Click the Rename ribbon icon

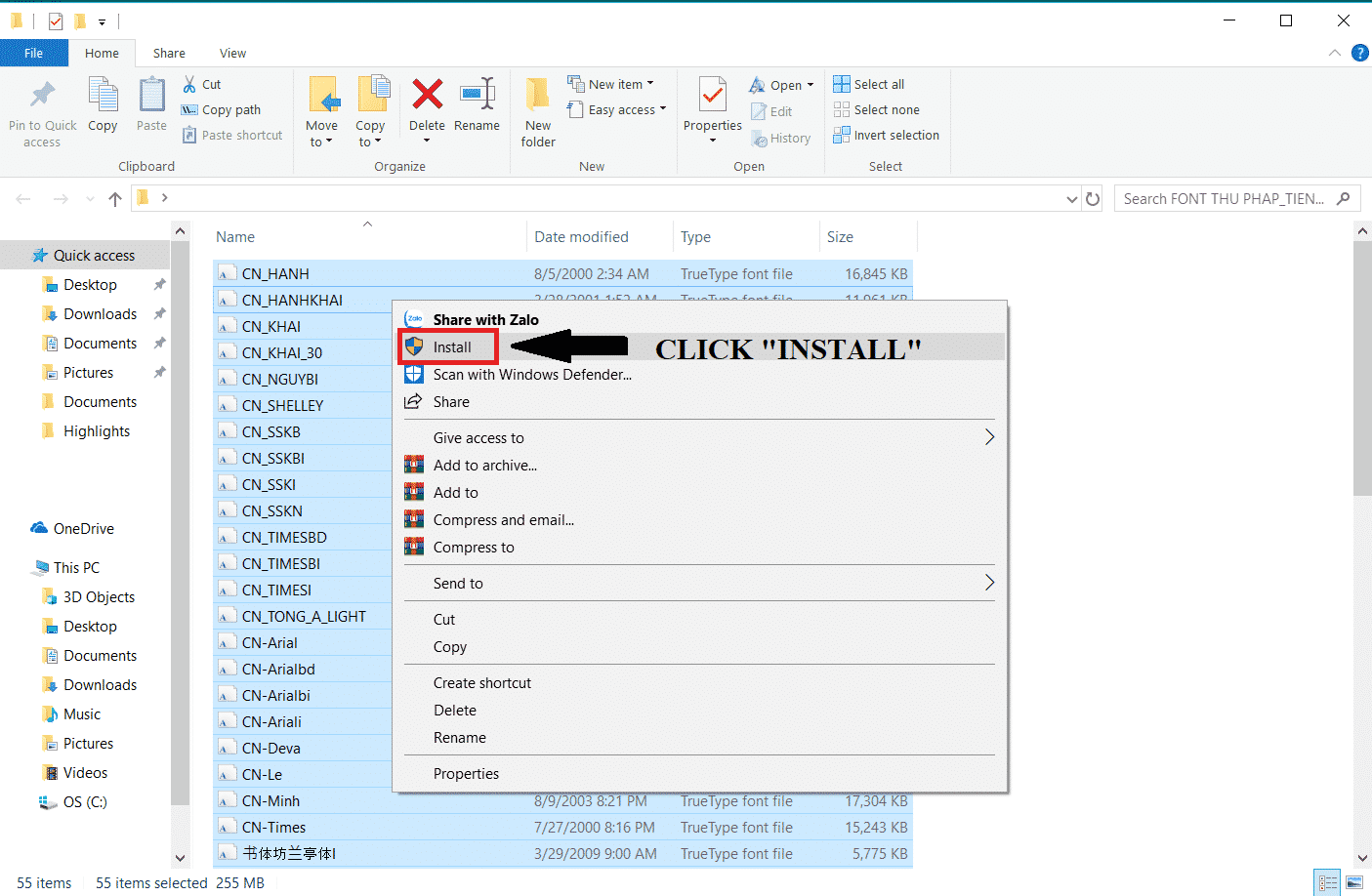click(x=477, y=95)
